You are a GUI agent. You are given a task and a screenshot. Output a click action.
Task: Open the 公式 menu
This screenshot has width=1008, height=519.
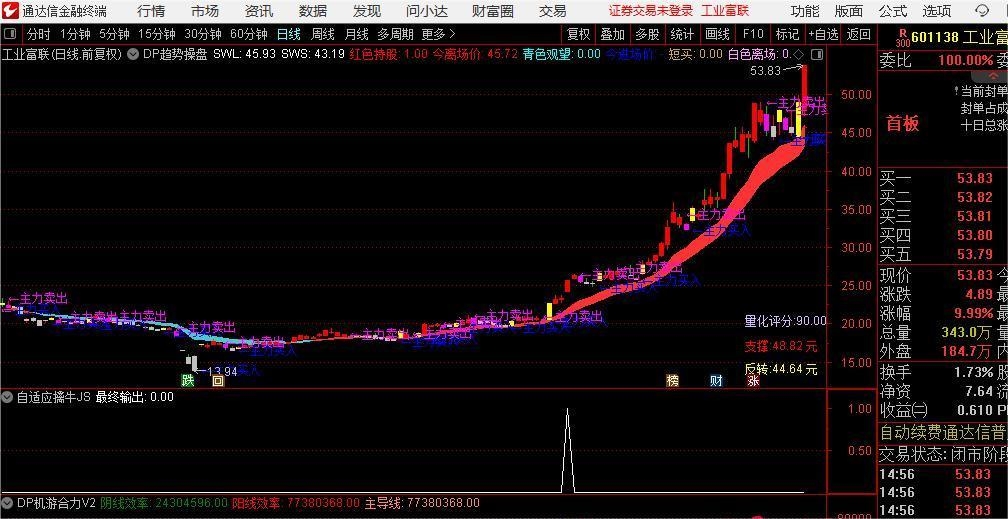click(x=893, y=11)
